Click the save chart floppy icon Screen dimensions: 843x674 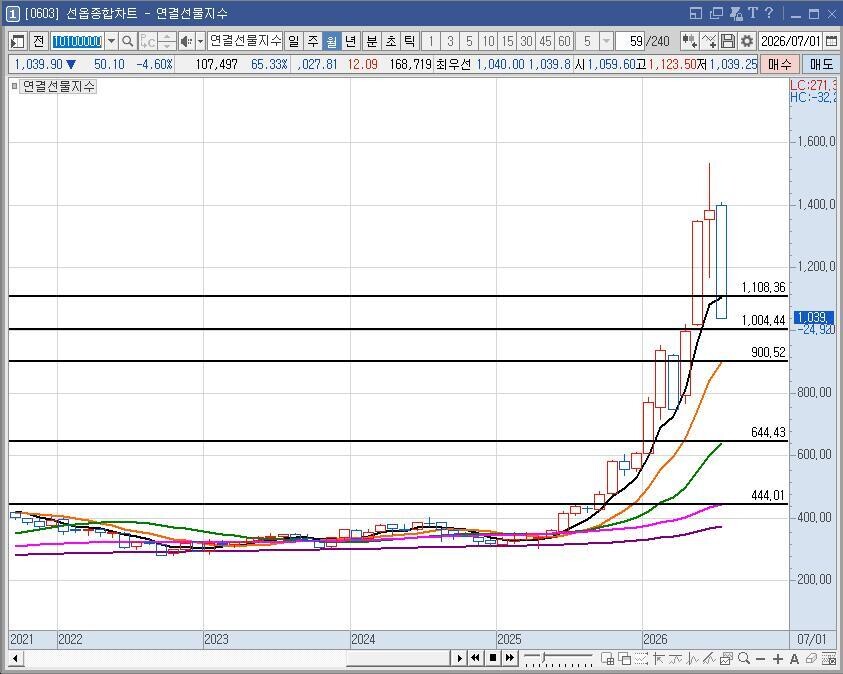coord(727,41)
